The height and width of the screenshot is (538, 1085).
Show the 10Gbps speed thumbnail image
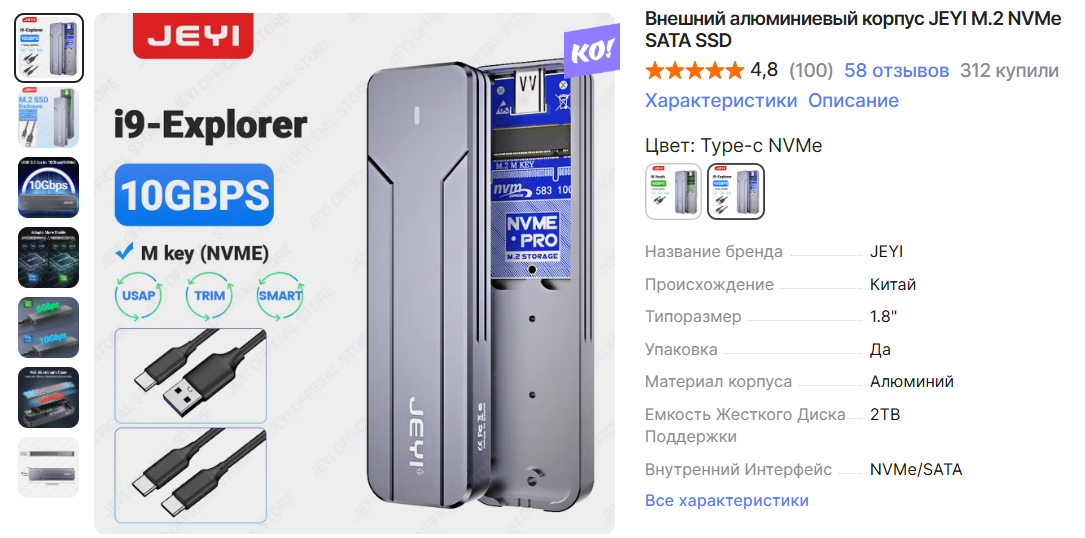(x=48, y=188)
